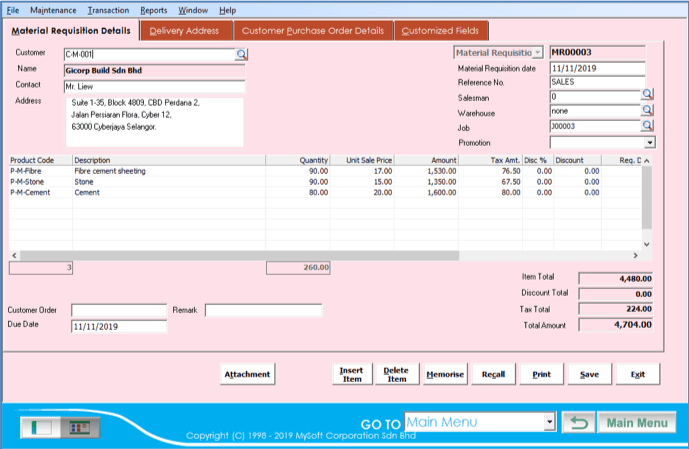Viewport: 689px width, 449px height.
Task: Click the Description column header
Action: 169,160
